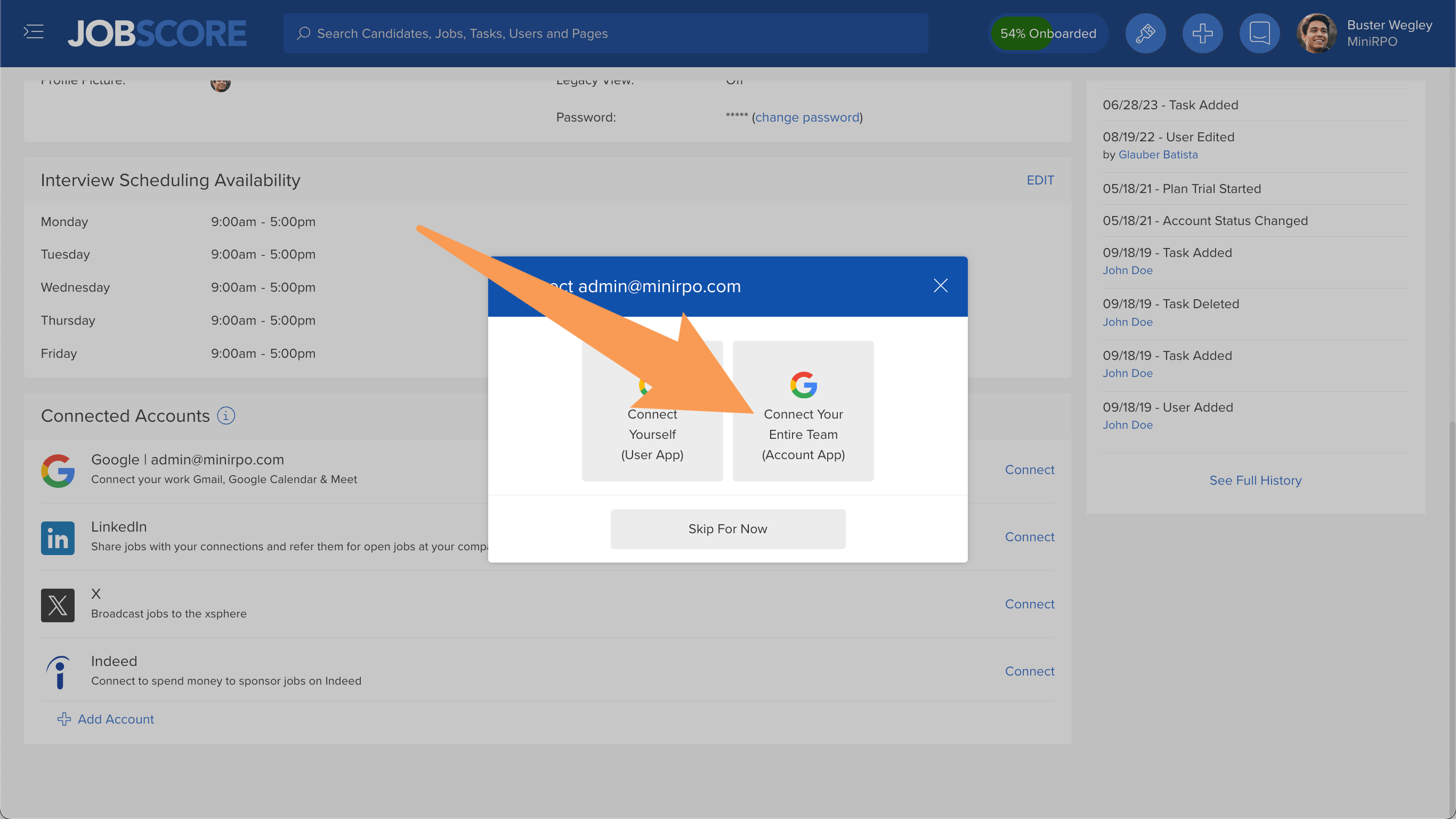This screenshot has height=819, width=1456.
Task: Click the plus icon beside Add Account
Action: (x=64, y=719)
